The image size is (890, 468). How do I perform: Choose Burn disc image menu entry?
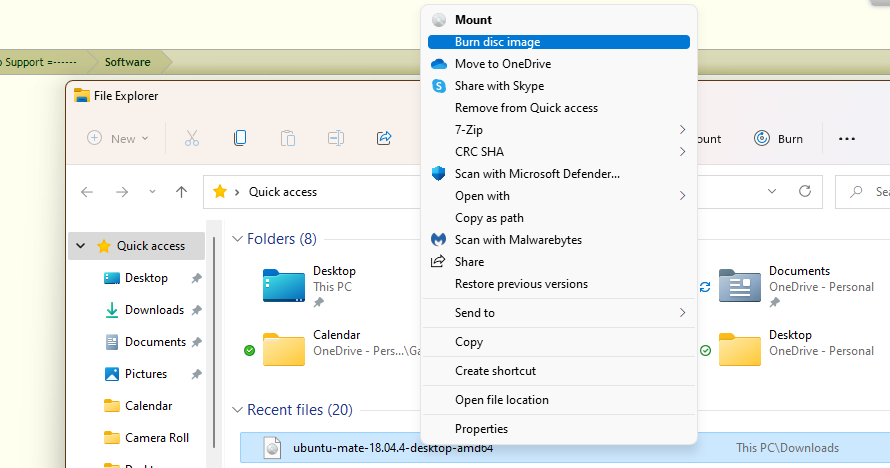559,42
